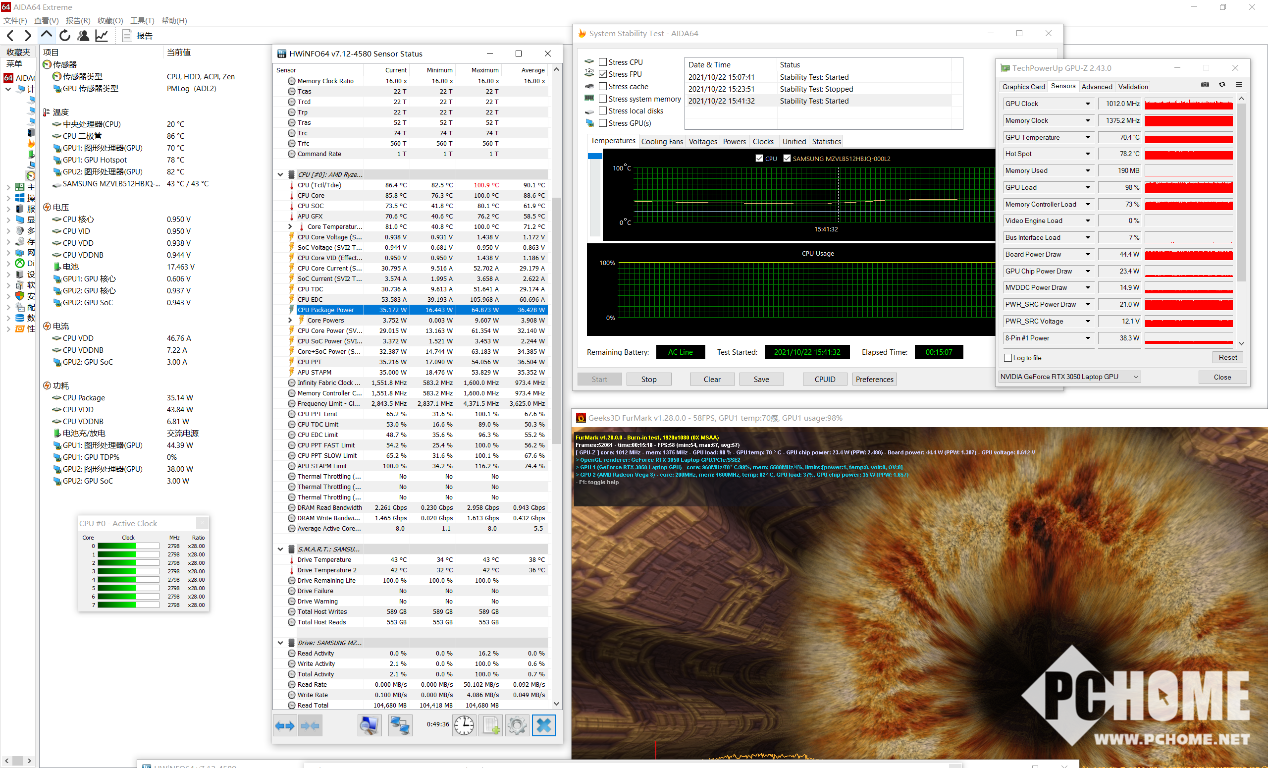The image size is (1268, 768).
Task: Open the GPU Clock sensor dropdown
Action: click(x=1088, y=104)
